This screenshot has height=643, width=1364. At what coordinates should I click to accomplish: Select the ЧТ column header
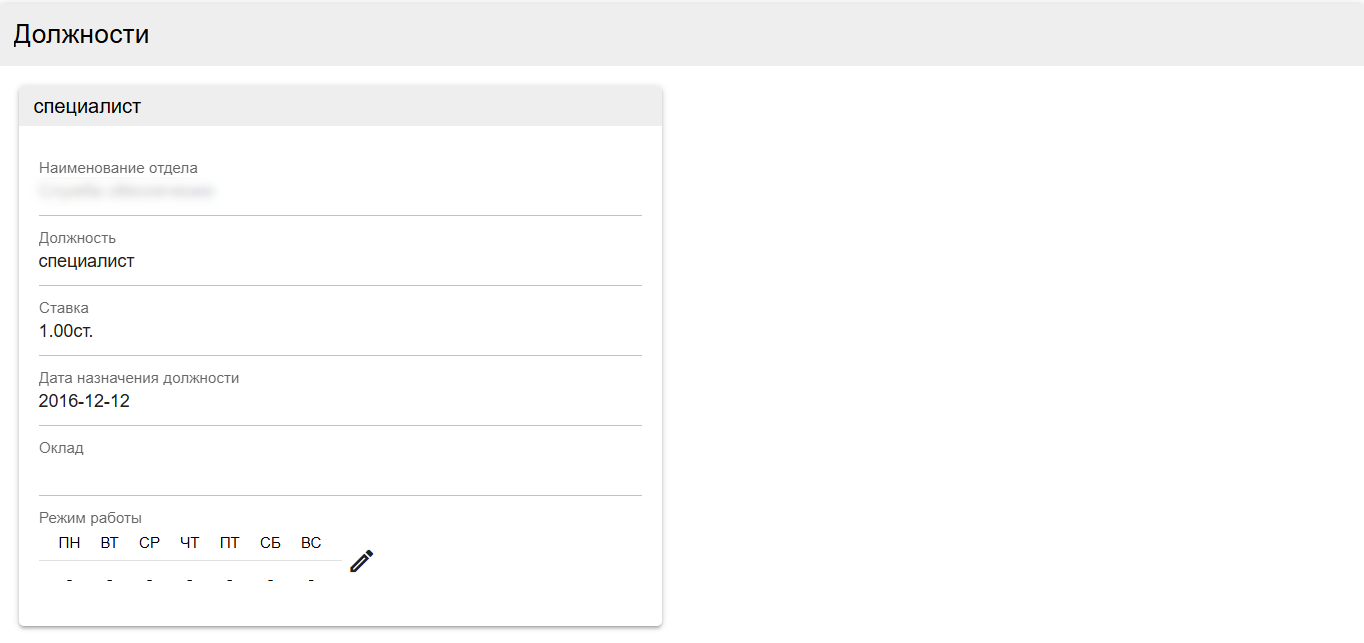[189, 543]
